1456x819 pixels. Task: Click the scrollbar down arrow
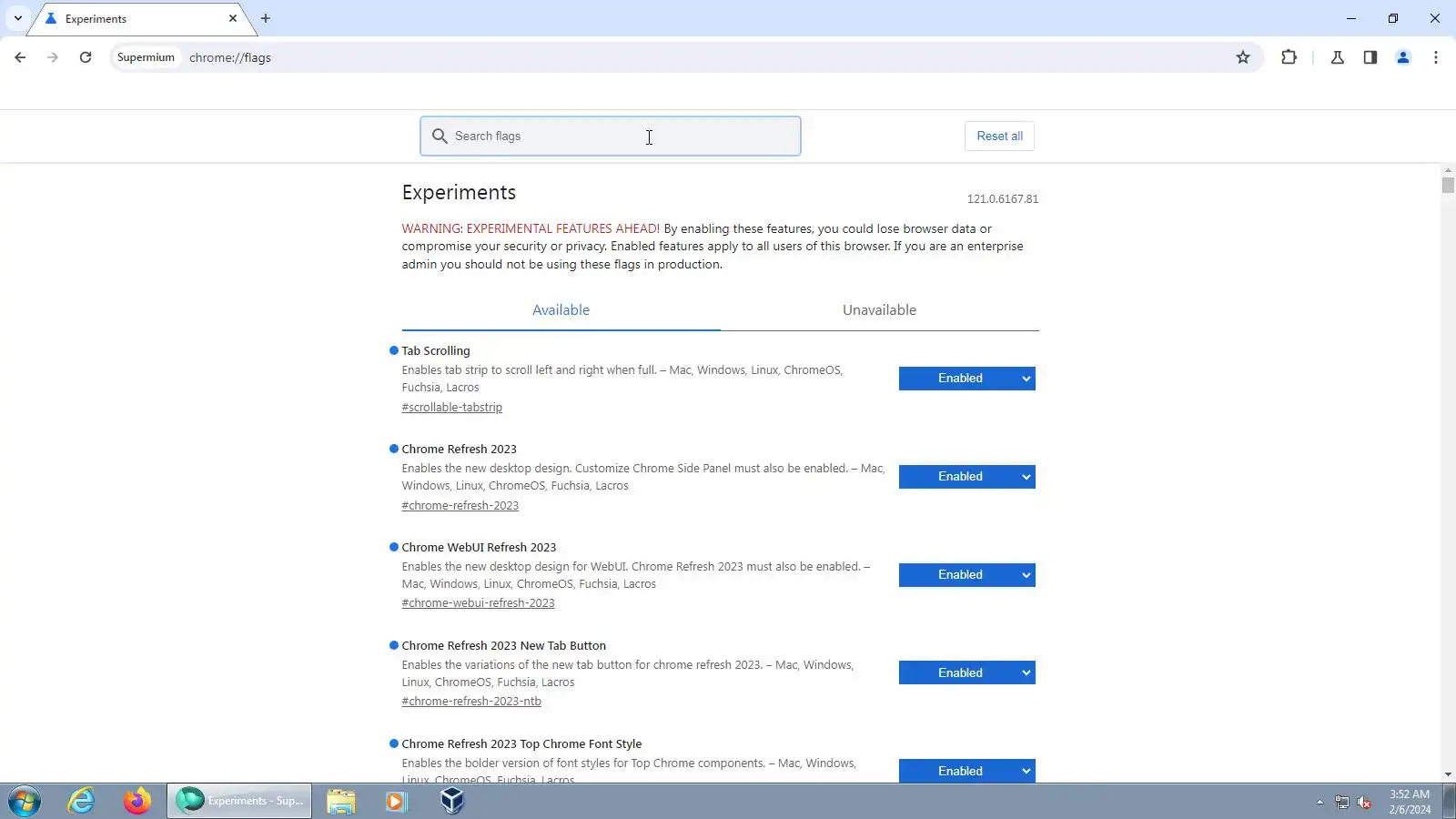coord(1448,774)
